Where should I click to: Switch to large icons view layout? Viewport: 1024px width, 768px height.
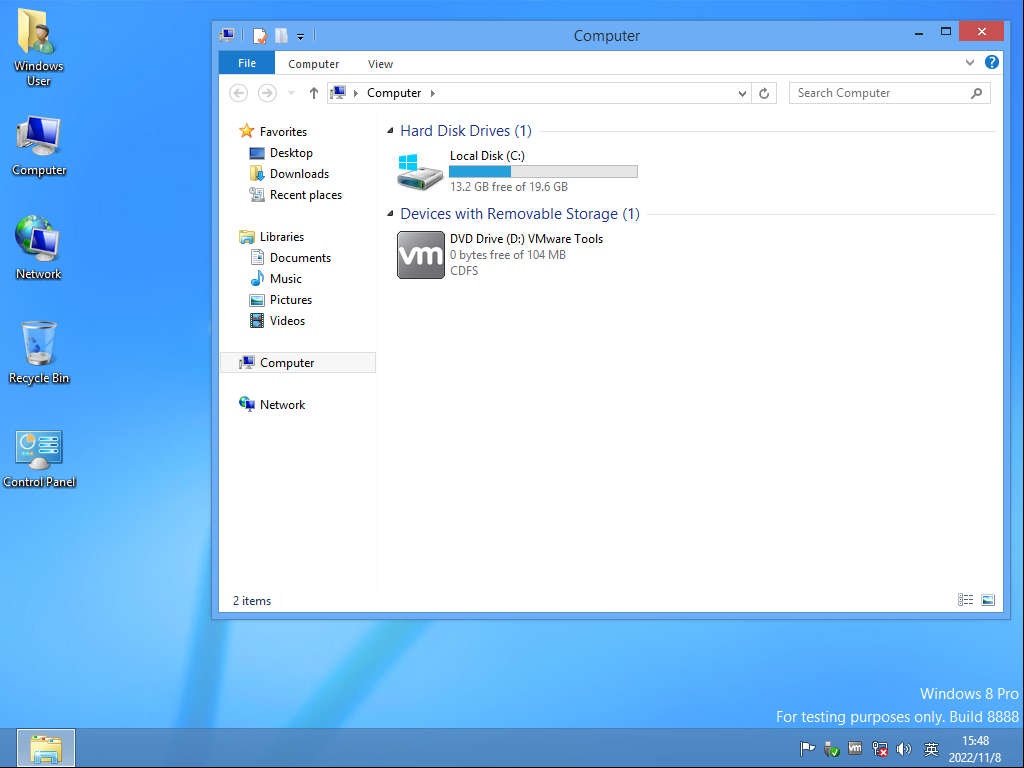pyautogui.click(x=988, y=600)
